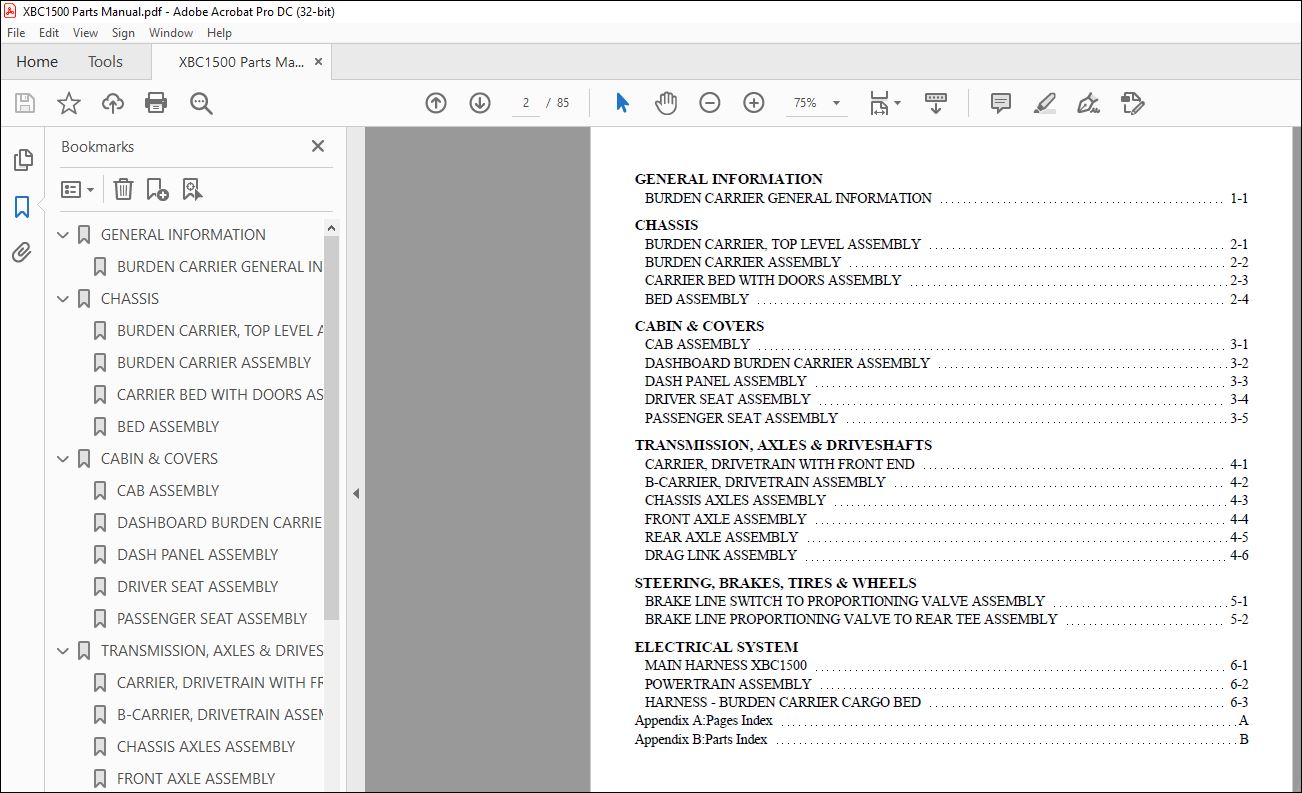This screenshot has height=793, width=1302.
Task: Collapse the navigation pane with the side arrow
Action: [355, 493]
